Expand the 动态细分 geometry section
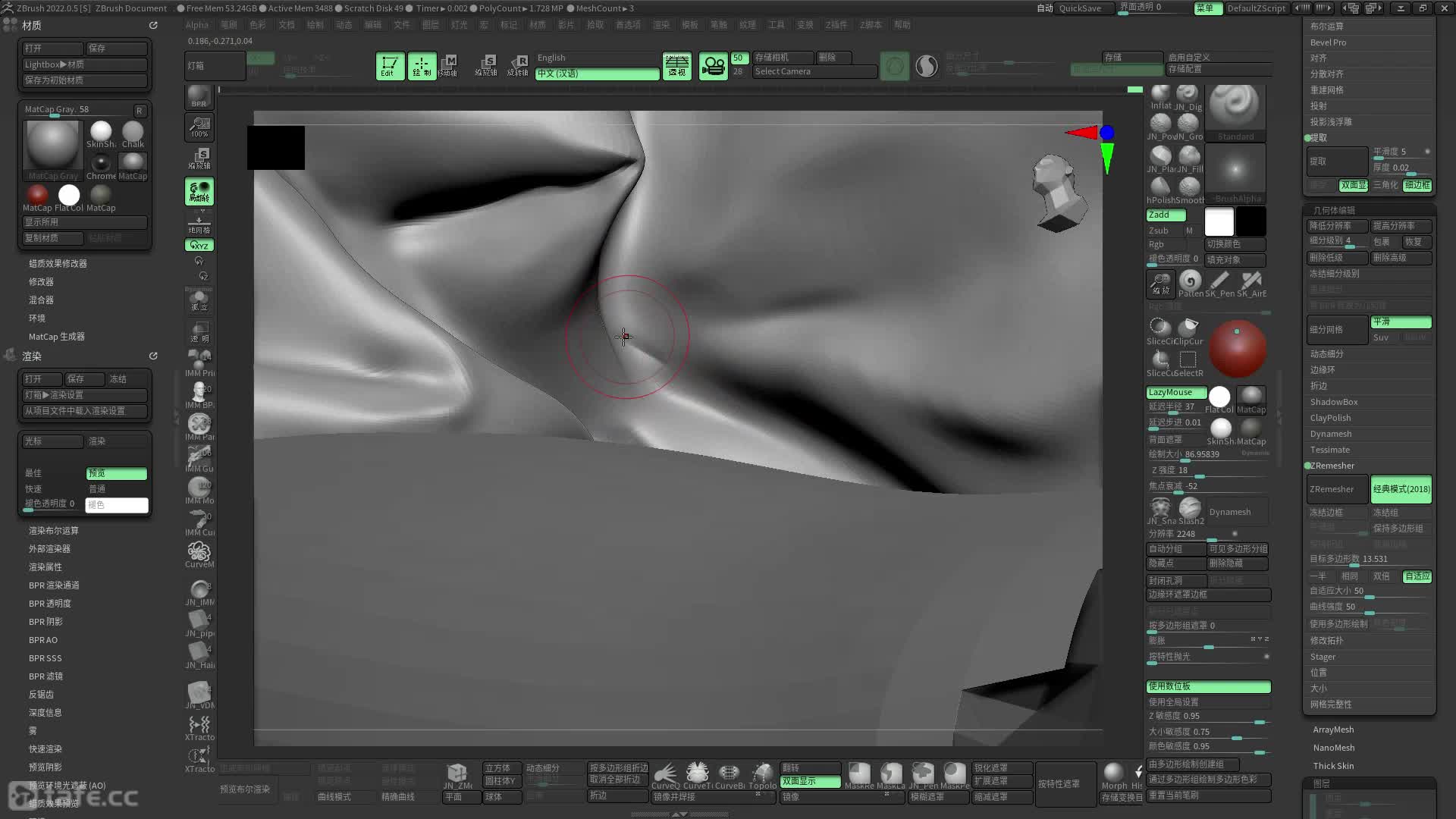This screenshot has width=1456, height=819. tap(1327, 354)
